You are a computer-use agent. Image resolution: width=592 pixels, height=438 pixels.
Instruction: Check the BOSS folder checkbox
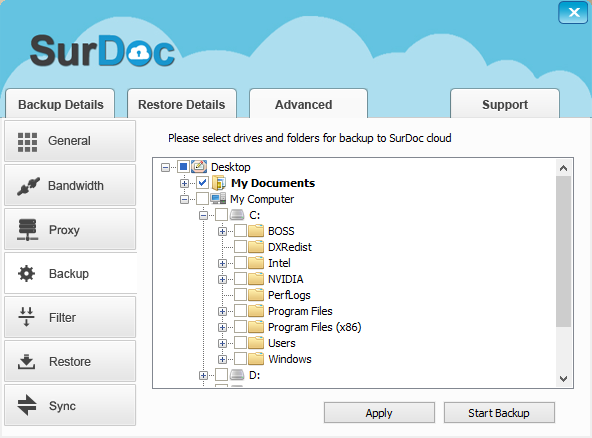tap(240, 231)
